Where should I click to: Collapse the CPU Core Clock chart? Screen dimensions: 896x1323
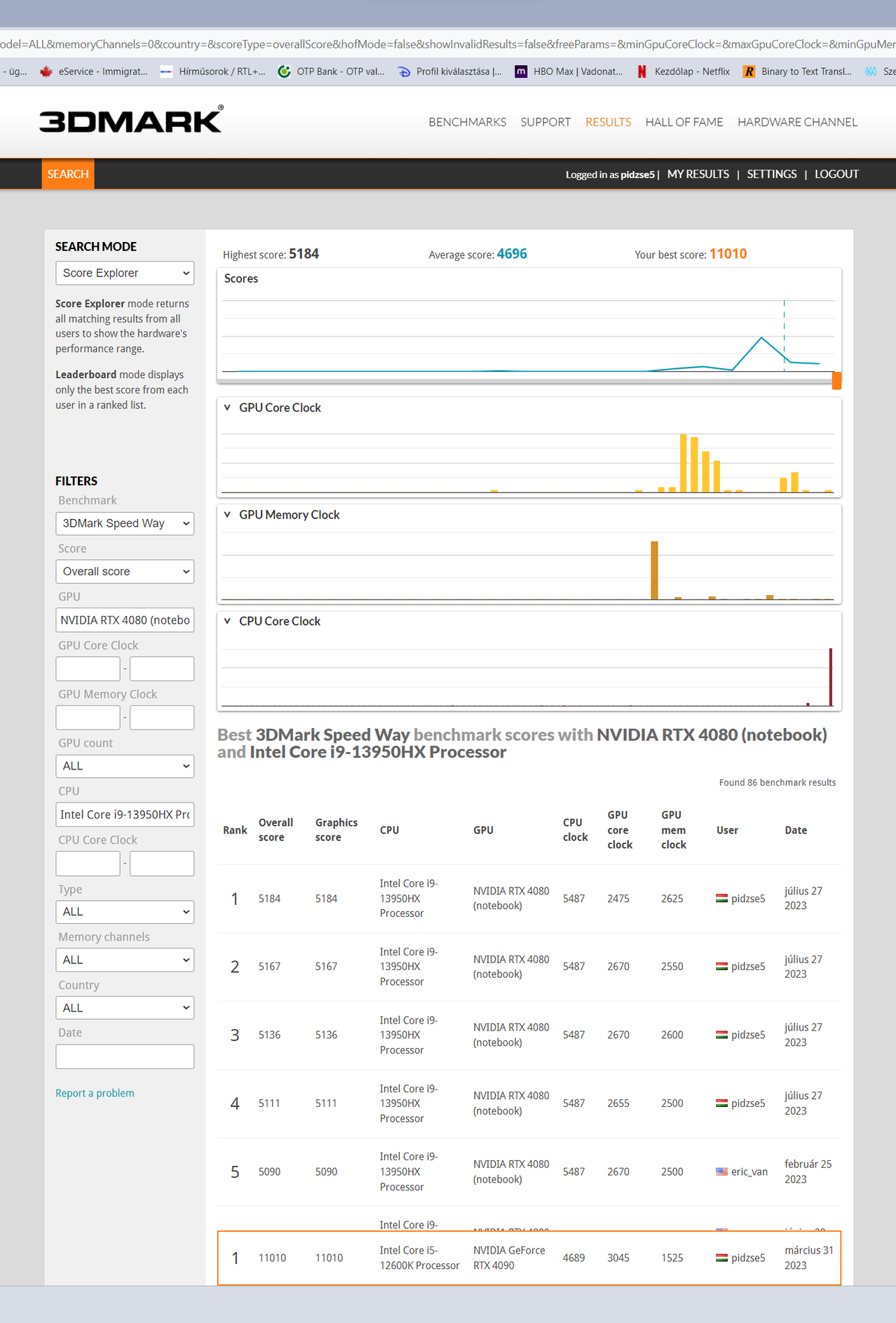227,622
